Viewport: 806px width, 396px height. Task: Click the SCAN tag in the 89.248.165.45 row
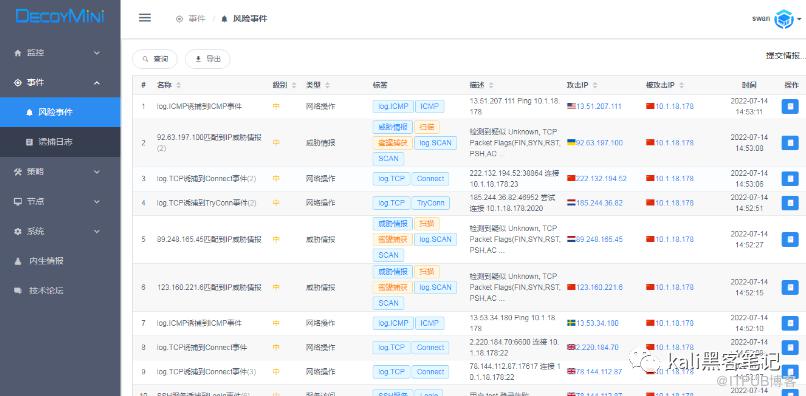tap(388, 255)
